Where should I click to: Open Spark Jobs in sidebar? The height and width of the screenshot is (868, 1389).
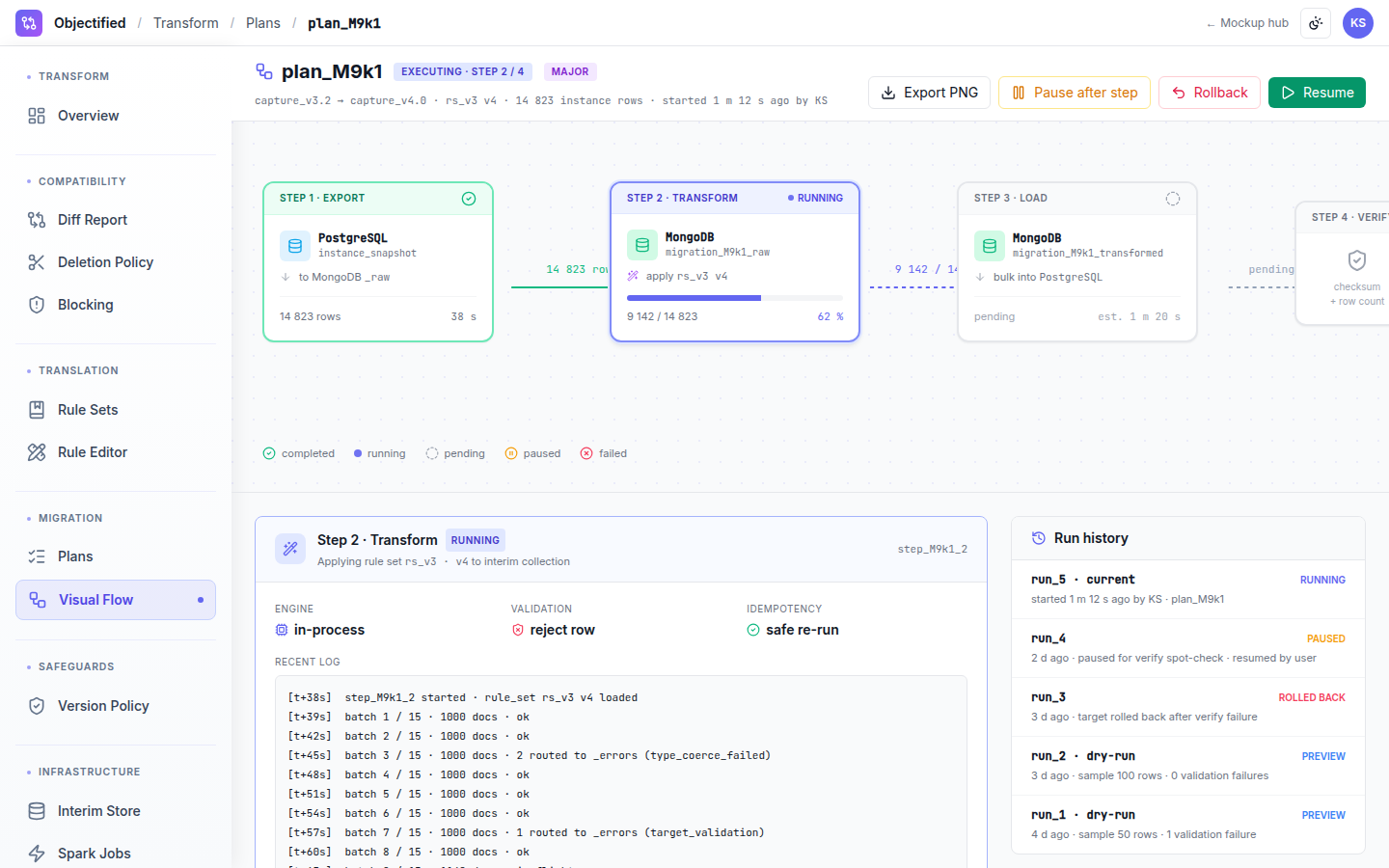click(x=116, y=854)
